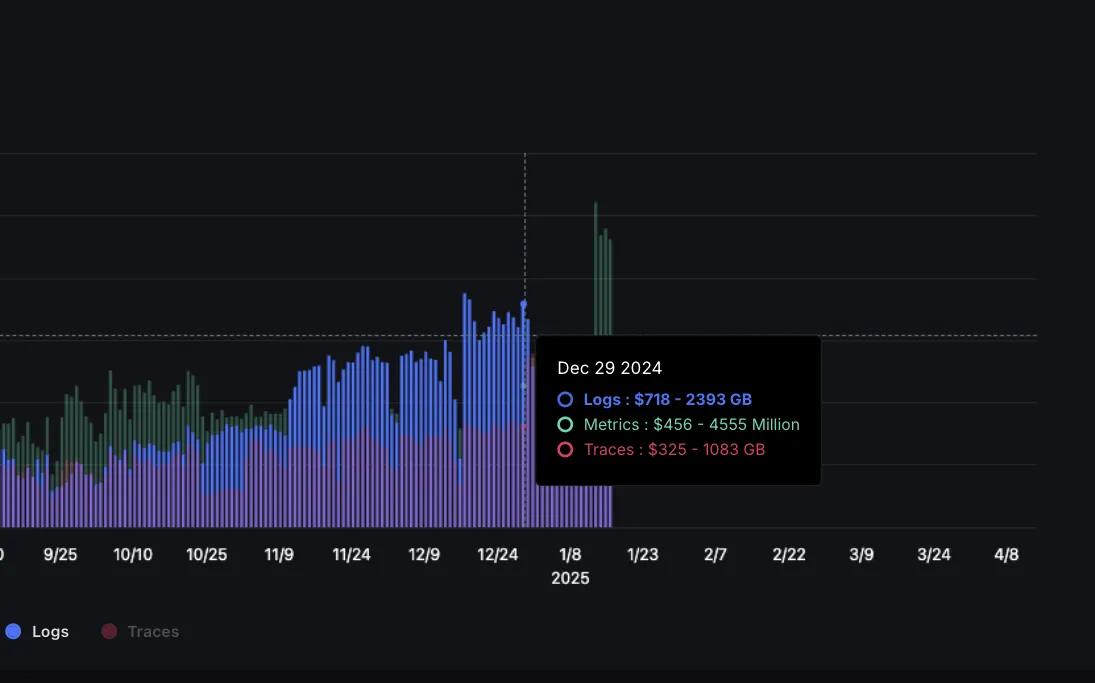Click the 10/25 x-axis date label
The image size is (1095, 683).
coord(207,555)
